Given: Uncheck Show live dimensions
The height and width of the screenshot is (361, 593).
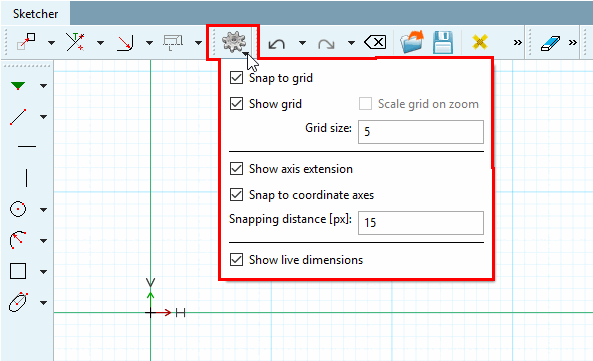Looking at the screenshot, I should tap(236, 260).
